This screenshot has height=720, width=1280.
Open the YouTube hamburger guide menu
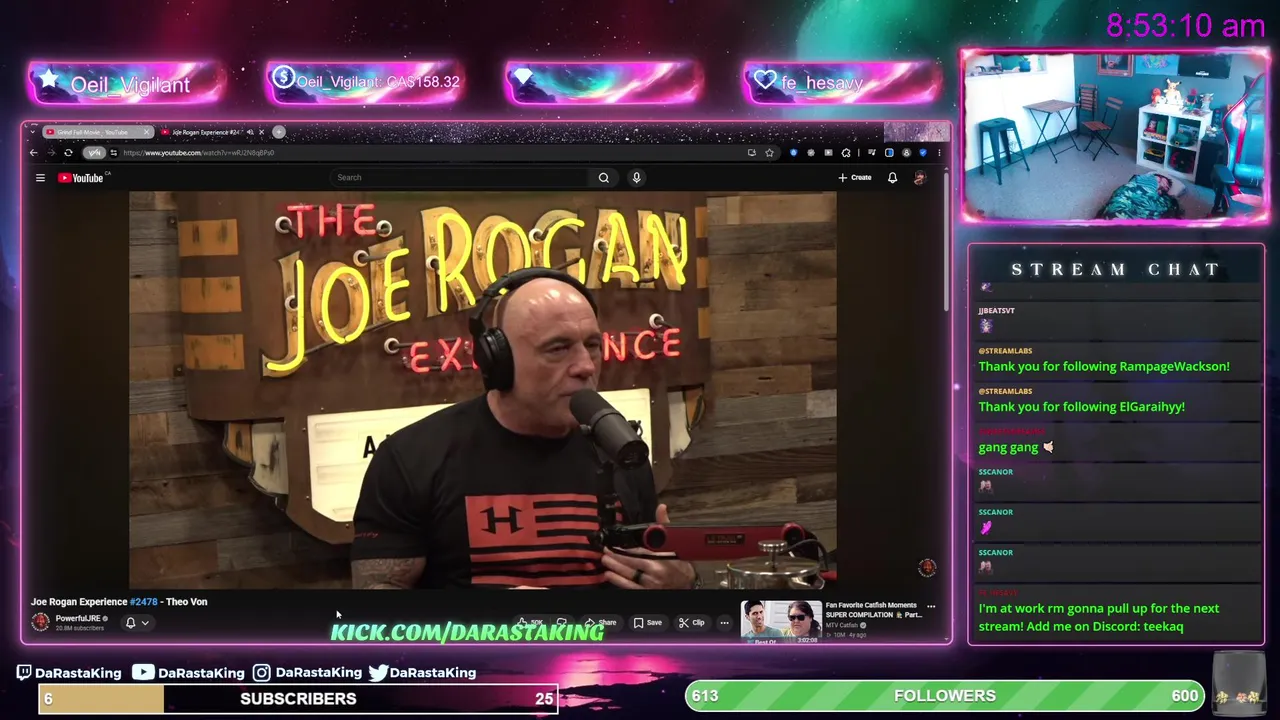(40, 178)
